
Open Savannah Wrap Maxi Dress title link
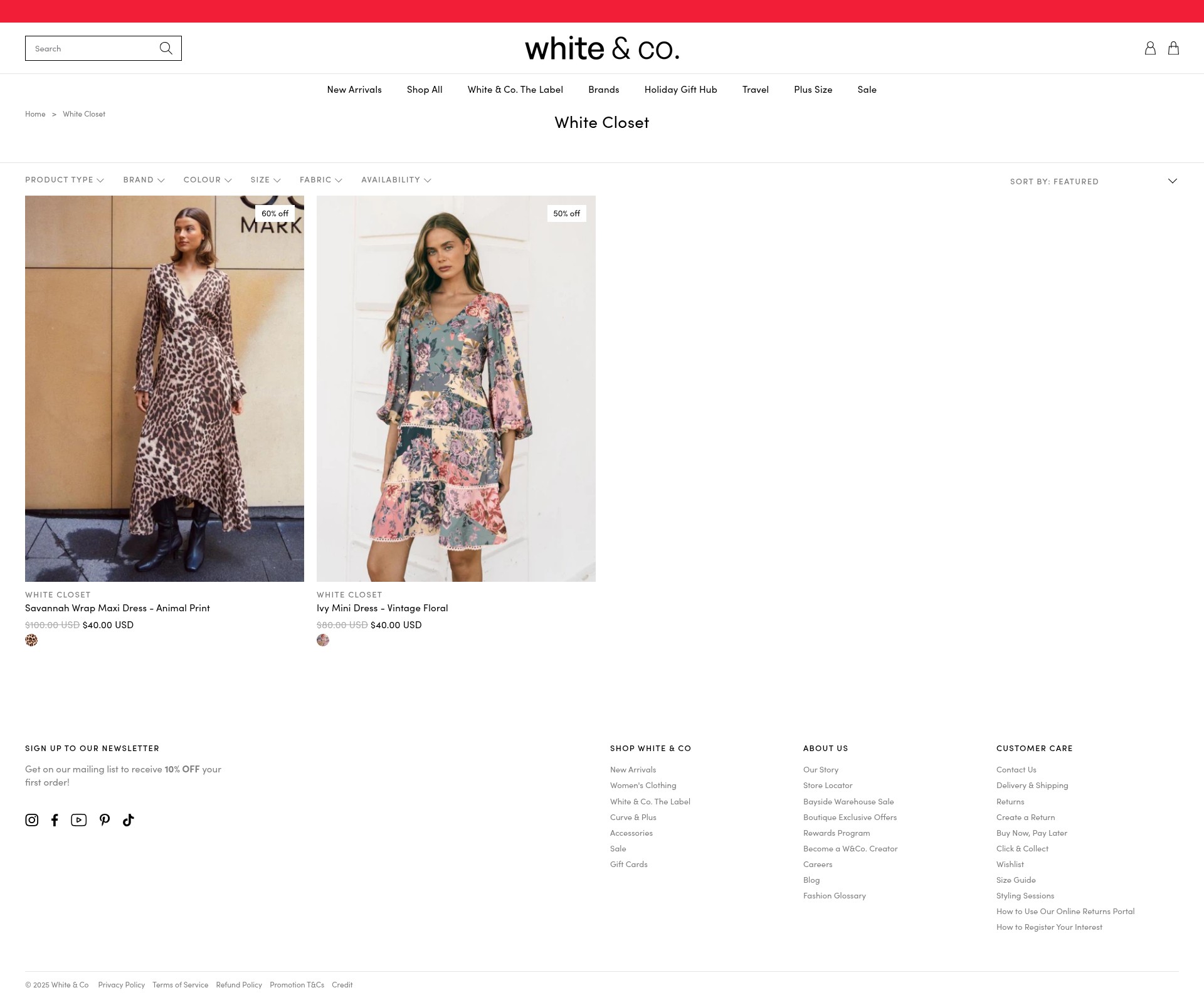117,608
